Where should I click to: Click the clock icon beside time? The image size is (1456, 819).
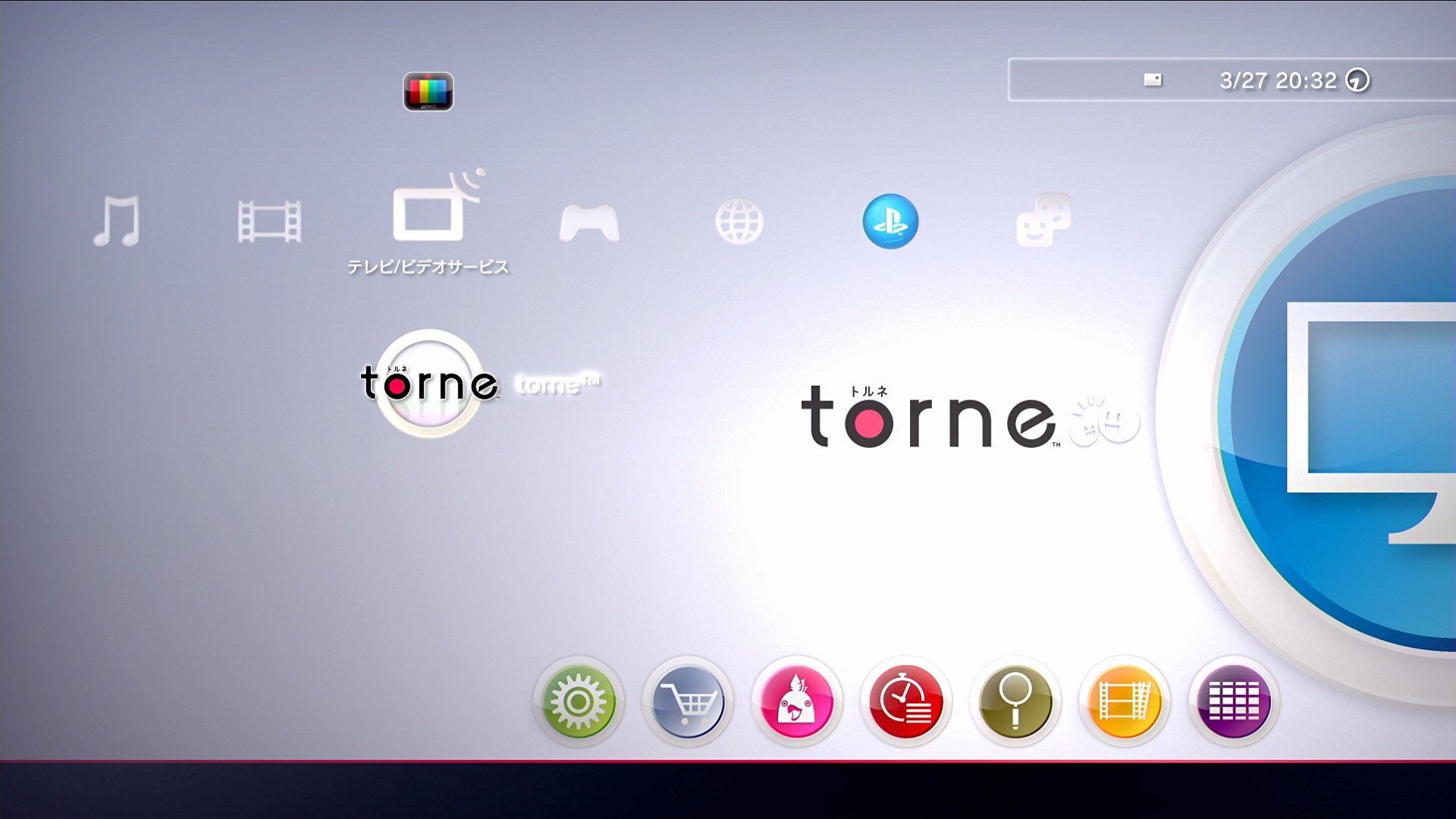(x=1357, y=80)
